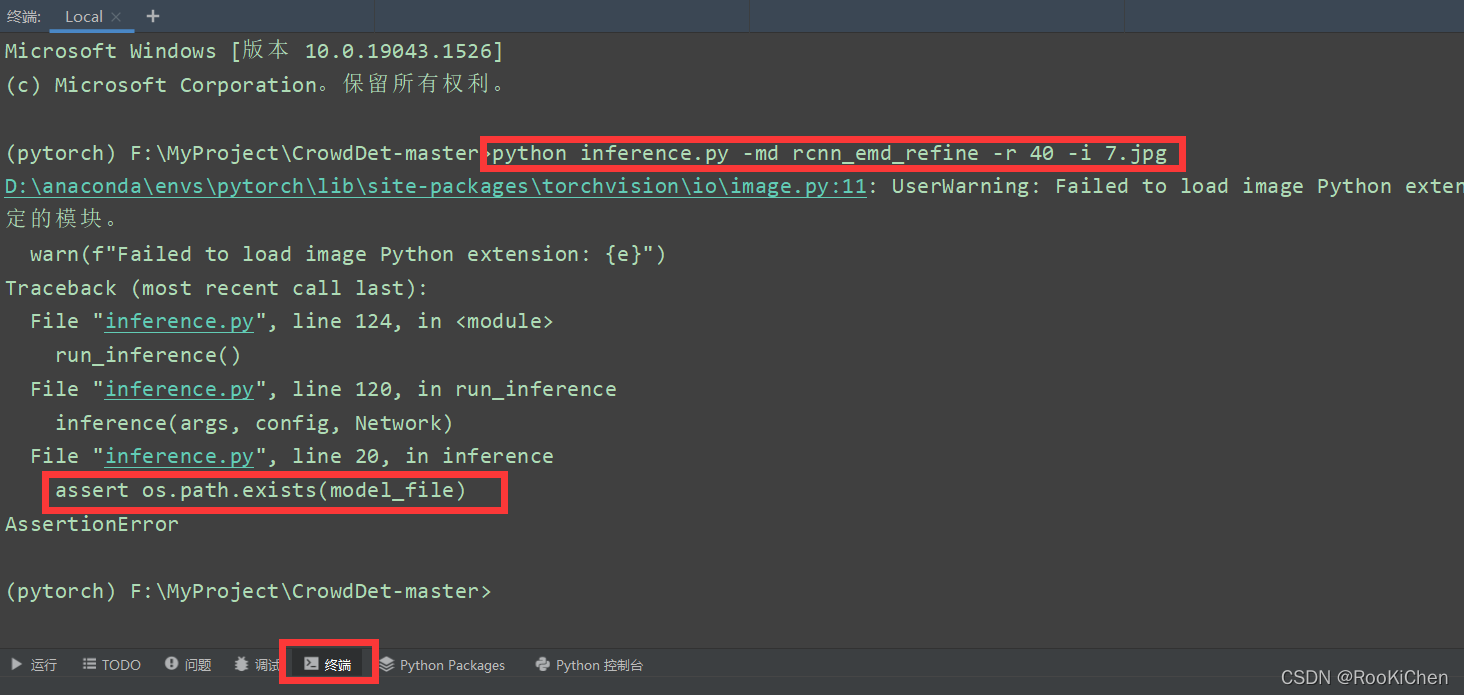Click the 终端: panel title label

tap(24, 16)
